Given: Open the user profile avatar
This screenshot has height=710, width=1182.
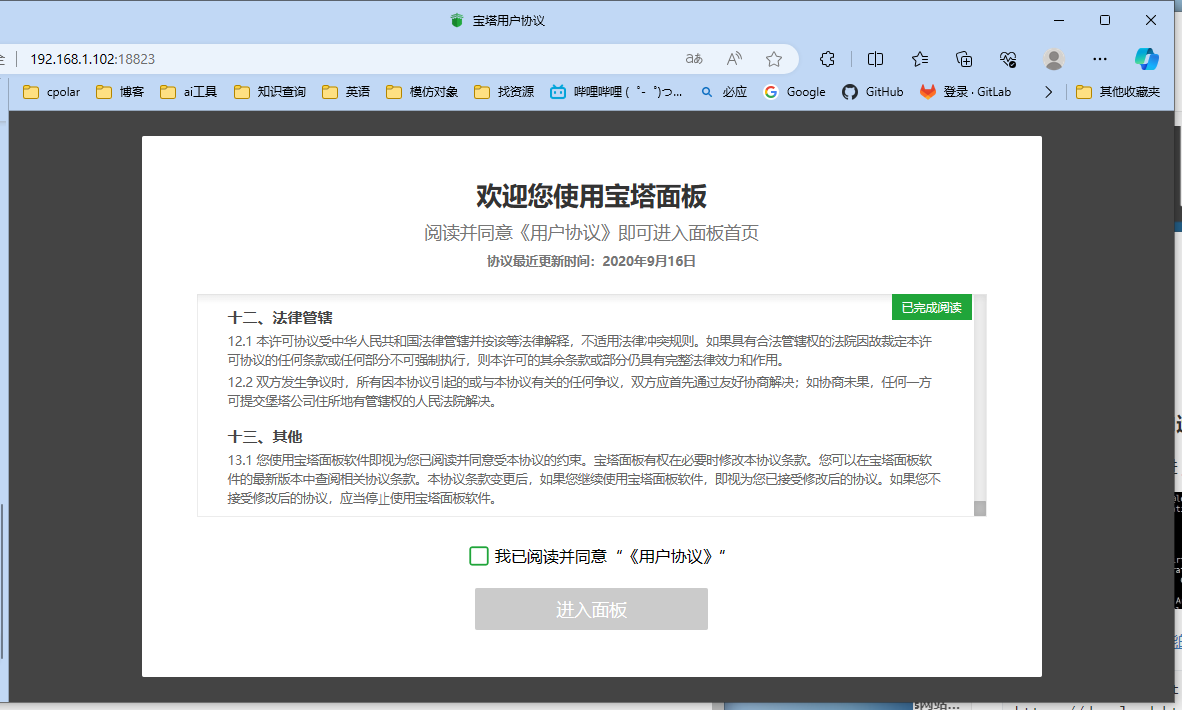Looking at the screenshot, I should [x=1054, y=59].
